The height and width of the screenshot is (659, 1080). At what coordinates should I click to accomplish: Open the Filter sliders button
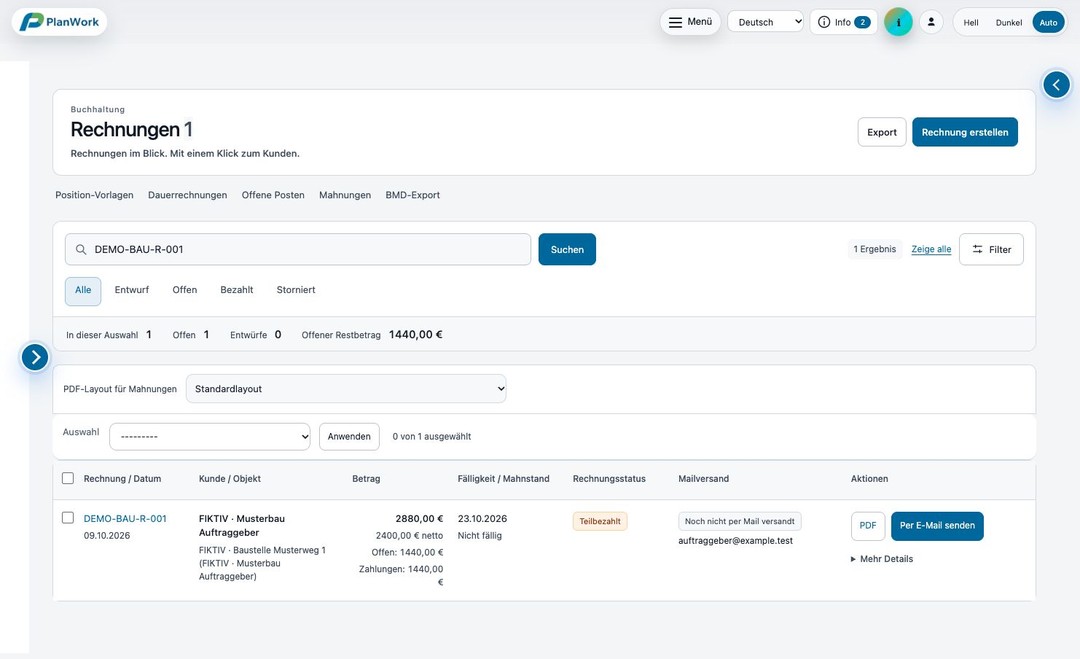[991, 249]
